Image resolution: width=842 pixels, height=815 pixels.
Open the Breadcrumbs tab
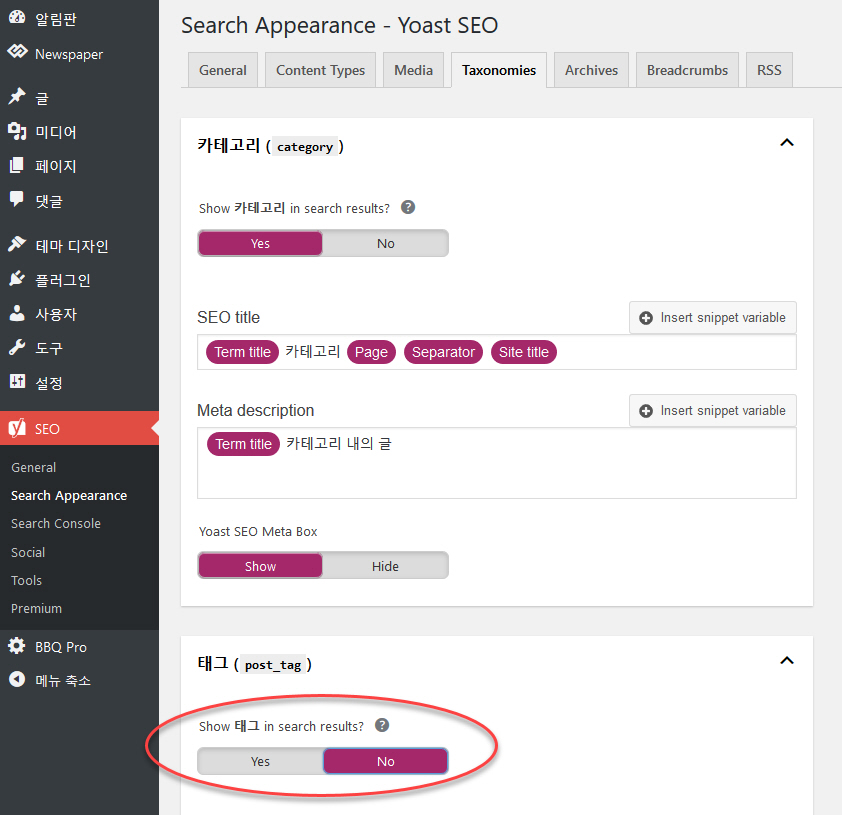[x=687, y=70]
